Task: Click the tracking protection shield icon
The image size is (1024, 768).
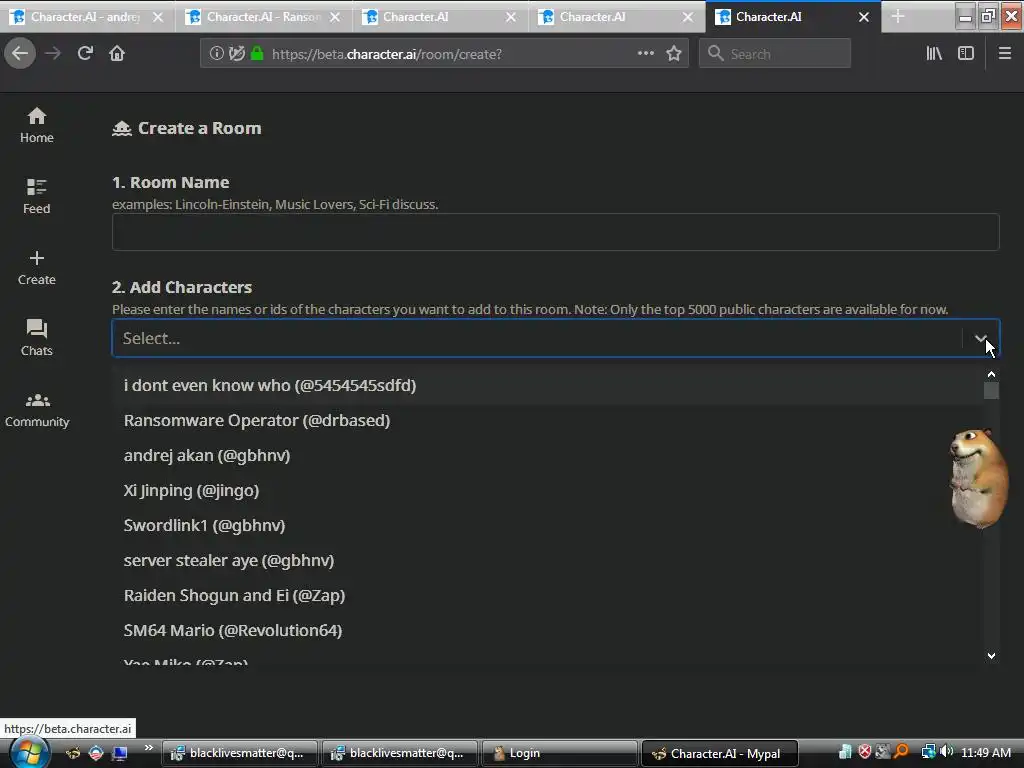Action: [237, 54]
